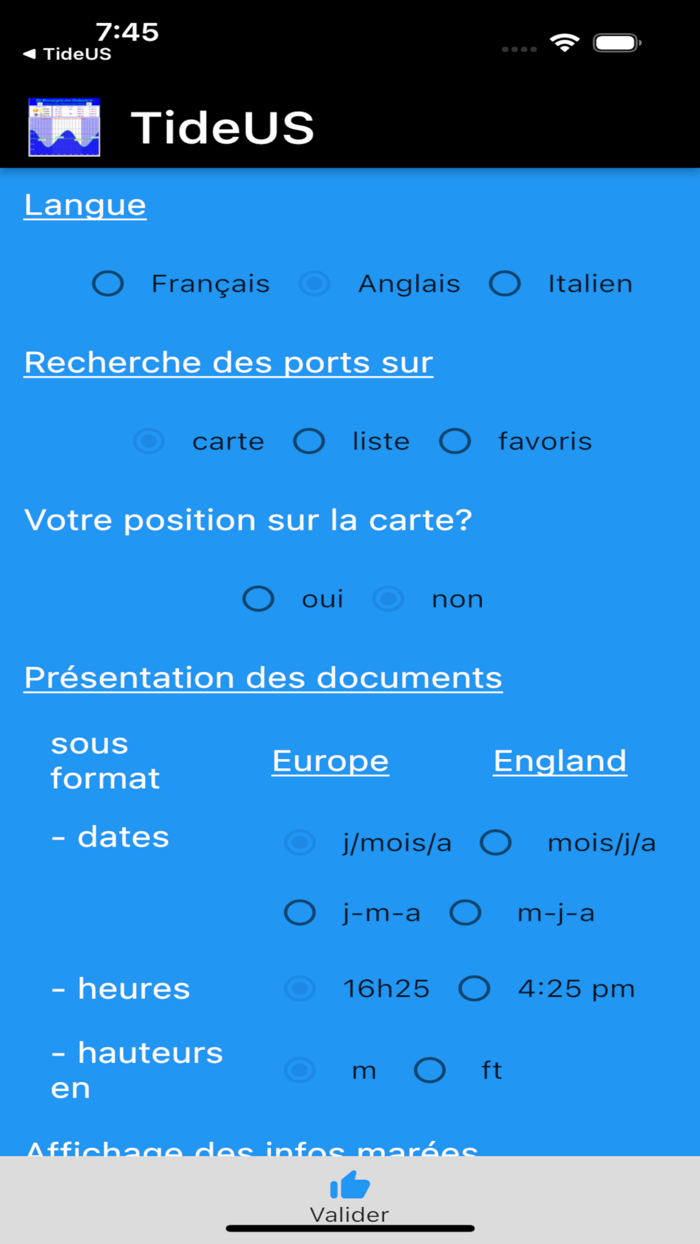Select carte port search option
This screenshot has width=700, height=1244.
click(x=150, y=441)
